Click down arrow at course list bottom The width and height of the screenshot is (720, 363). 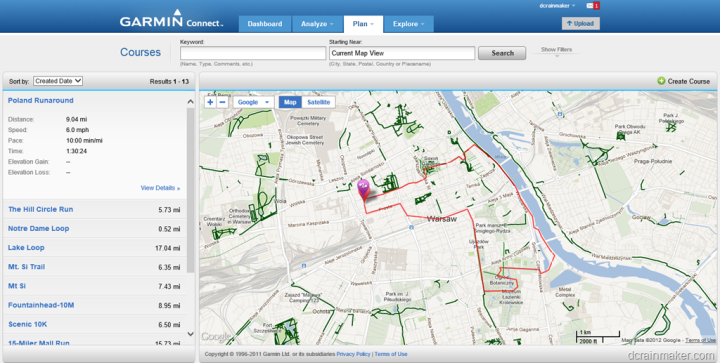[x=191, y=334]
